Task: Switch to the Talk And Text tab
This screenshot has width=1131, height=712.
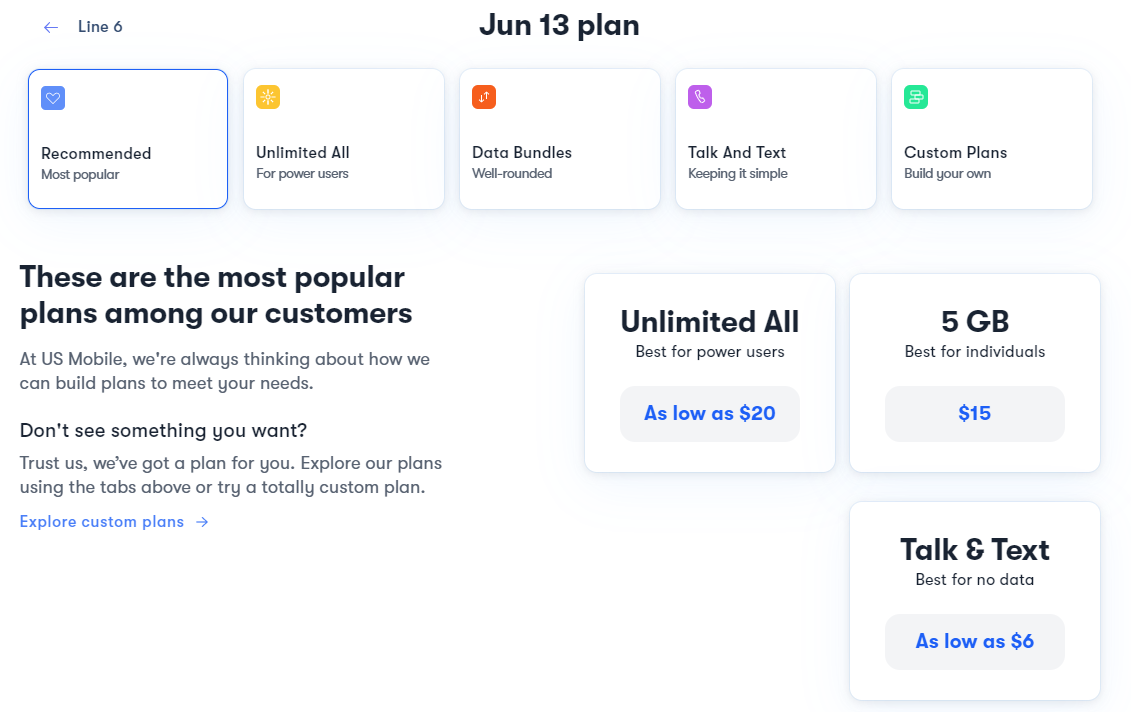Action: tap(776, 139)
